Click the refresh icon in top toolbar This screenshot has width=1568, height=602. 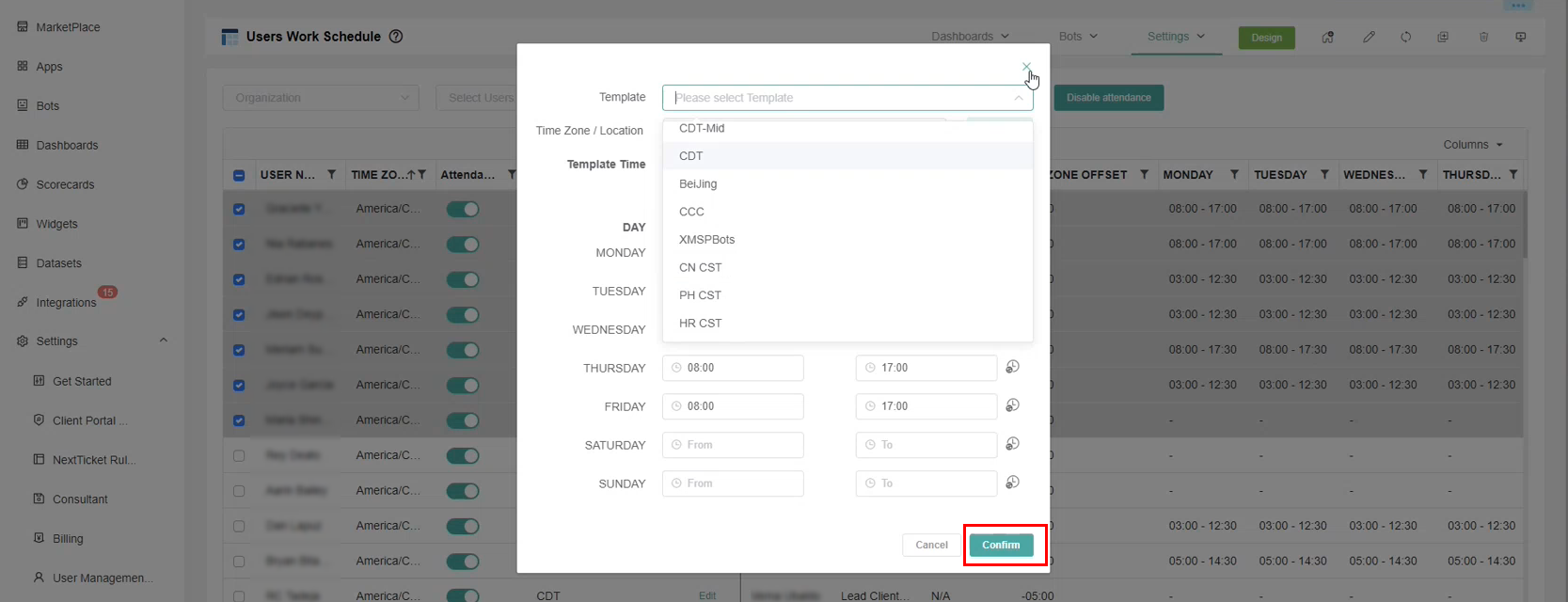pos(1405,38)
